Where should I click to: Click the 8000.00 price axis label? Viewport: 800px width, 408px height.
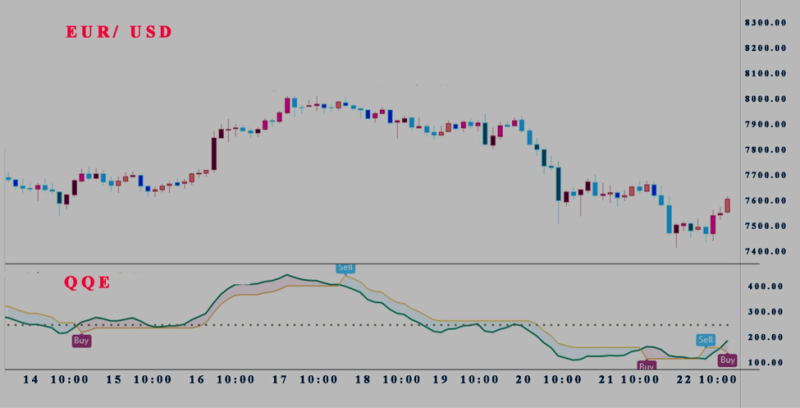765,99
